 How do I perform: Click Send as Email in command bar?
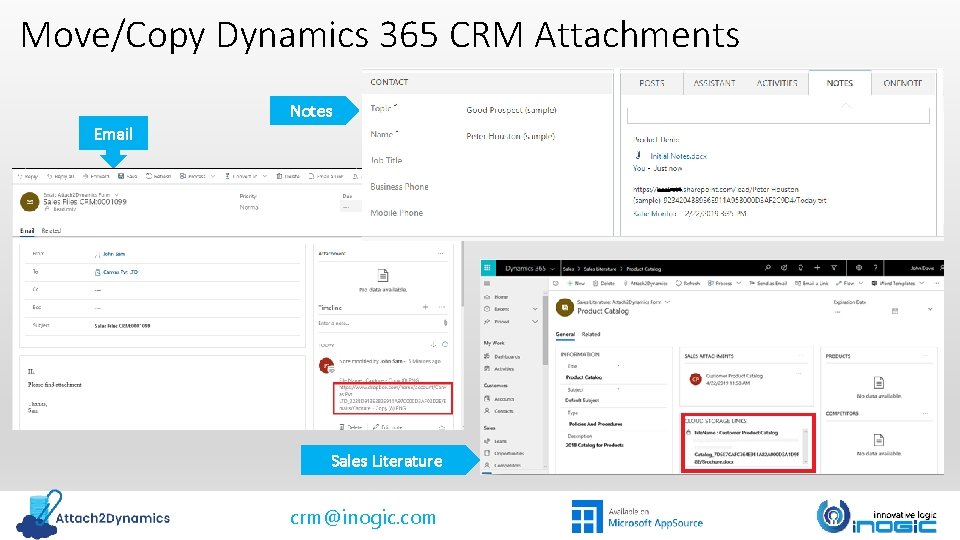pos(768,283)
